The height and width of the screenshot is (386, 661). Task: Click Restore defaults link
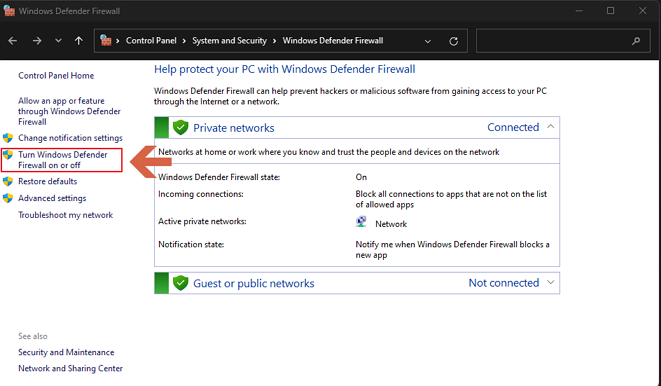(48, 181)
